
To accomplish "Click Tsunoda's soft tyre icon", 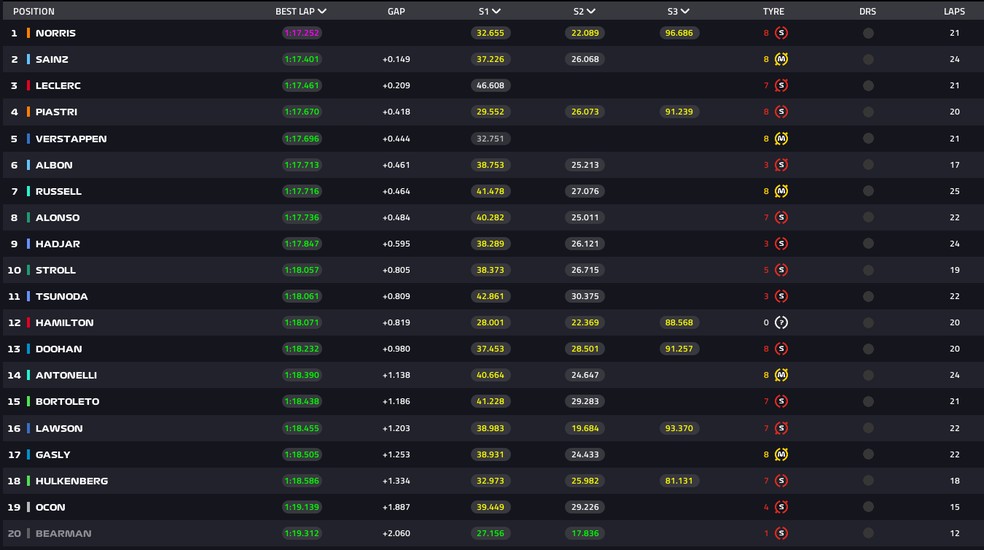I will tap(781, 296).
